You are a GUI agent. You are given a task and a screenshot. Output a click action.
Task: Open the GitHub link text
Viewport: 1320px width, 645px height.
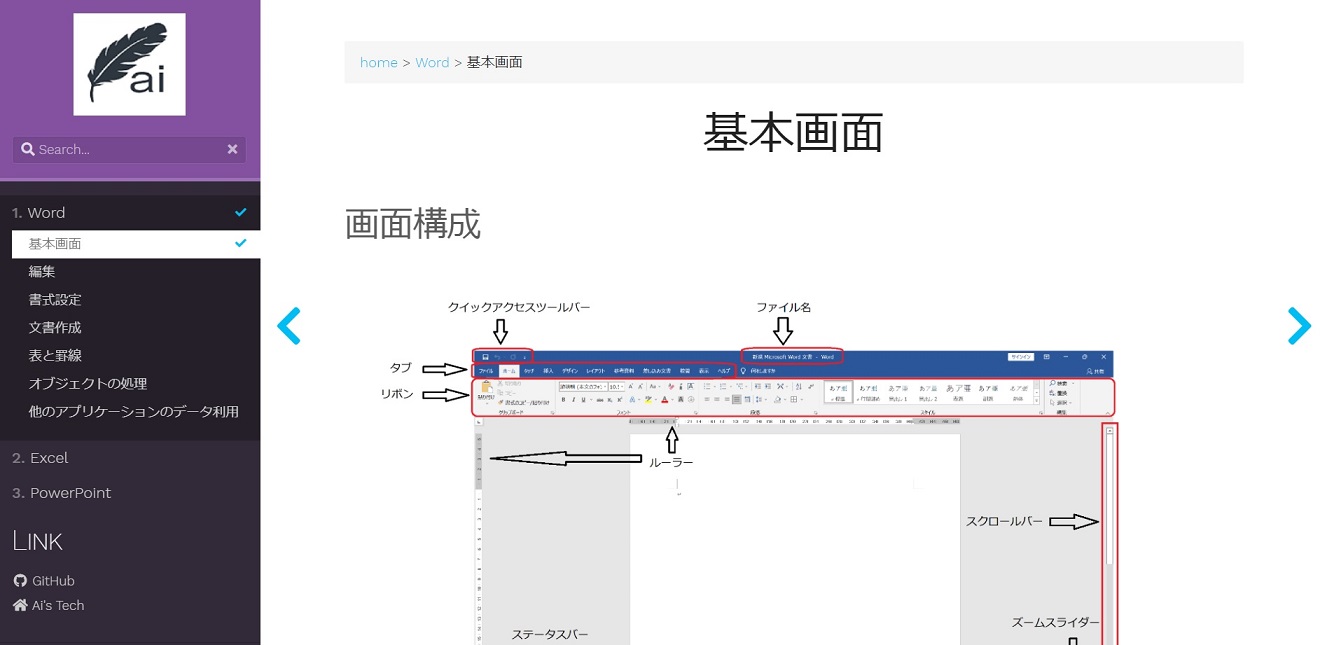point(53,581)
